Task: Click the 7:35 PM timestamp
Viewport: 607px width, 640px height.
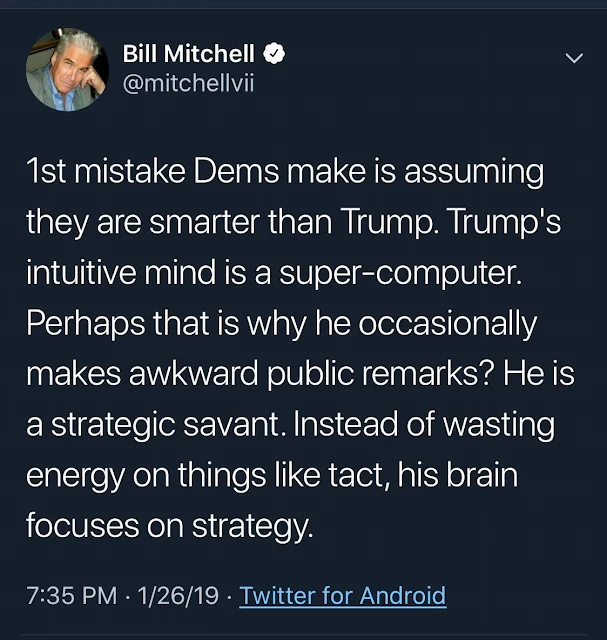Action: 72,596
